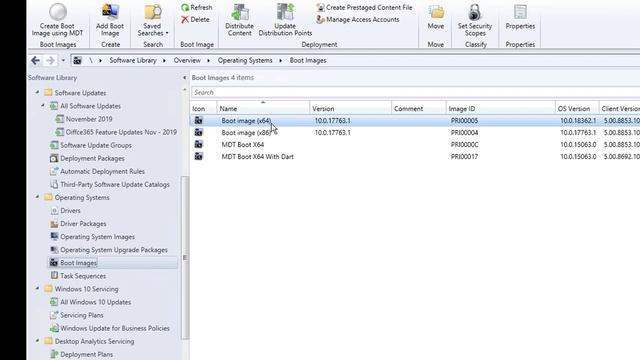Click OS Version 10.0.18362.1 cell
Viewport: 640px width, 360px height.
[x=578, y=121]
